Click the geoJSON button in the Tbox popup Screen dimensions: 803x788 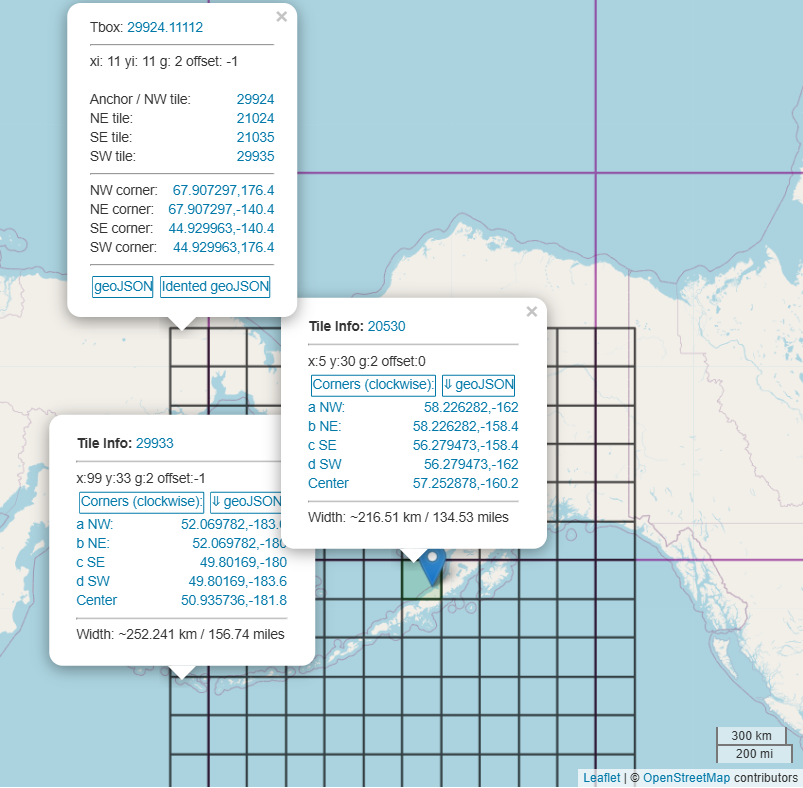(123, 286)
